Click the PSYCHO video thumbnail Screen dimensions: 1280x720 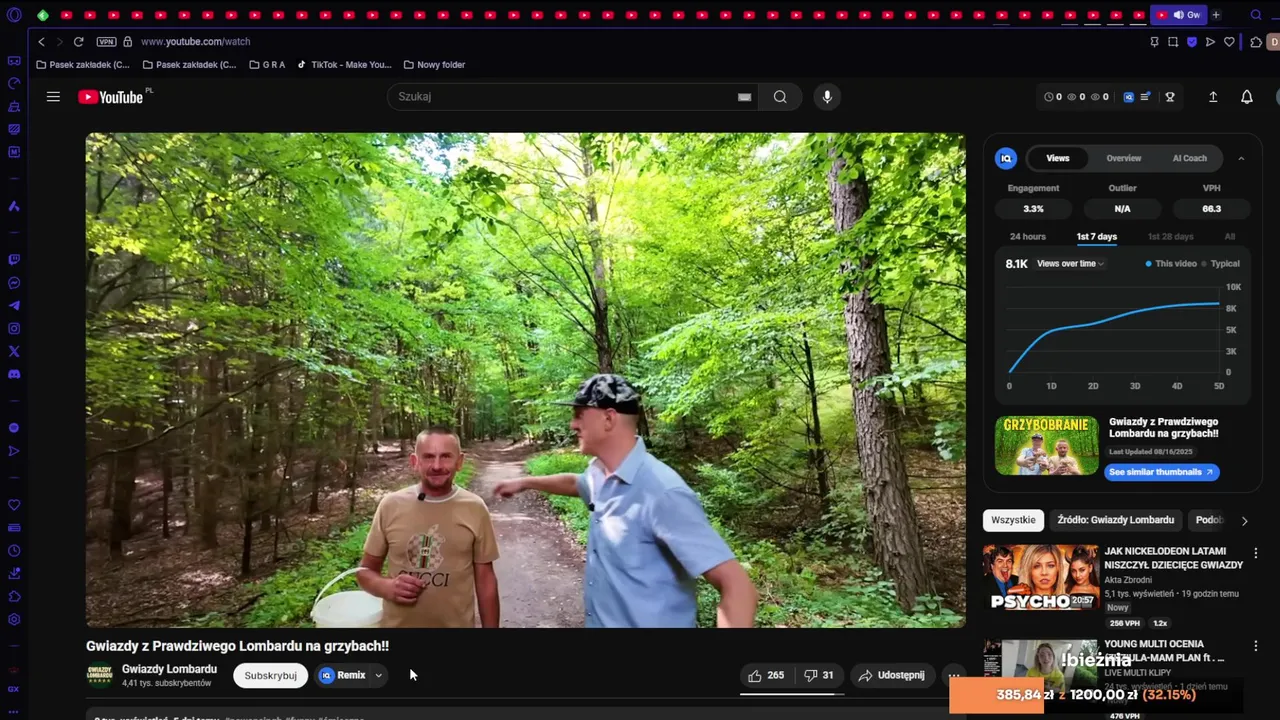point(1040,577)
